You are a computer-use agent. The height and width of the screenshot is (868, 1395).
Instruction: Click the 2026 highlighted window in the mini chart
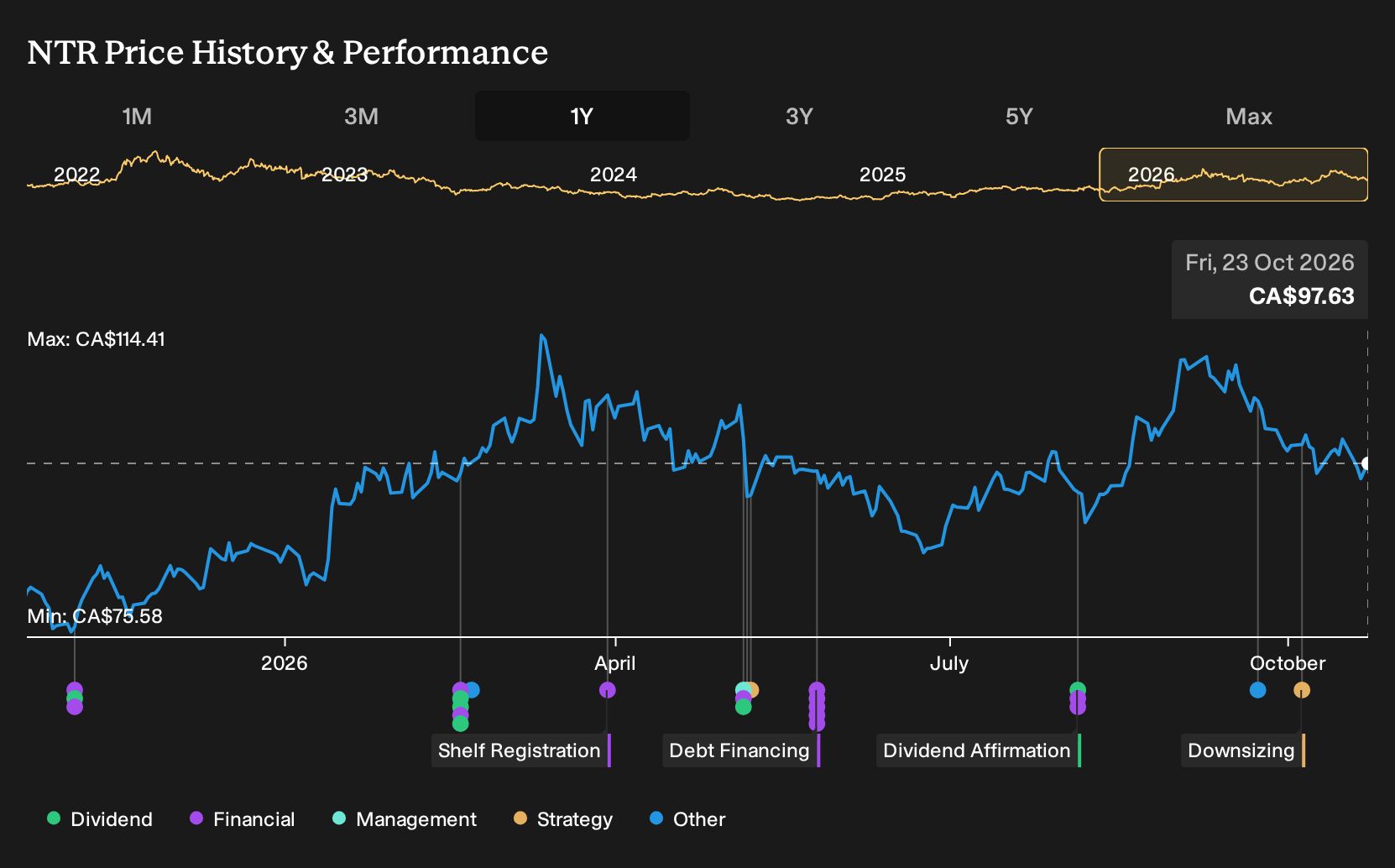1234,175
